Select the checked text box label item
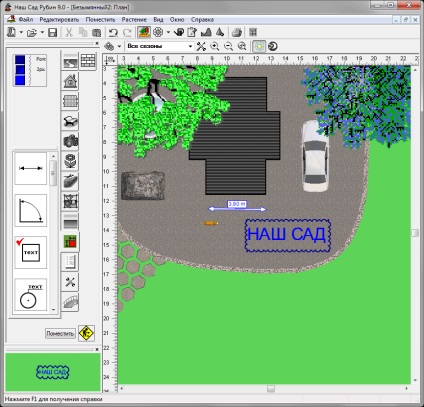 [31, 253]
